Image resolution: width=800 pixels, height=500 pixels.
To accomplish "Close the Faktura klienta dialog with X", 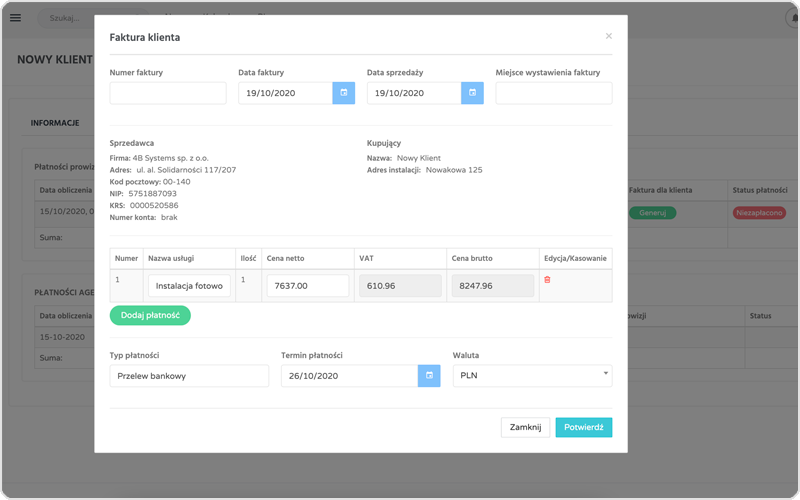I will (x=608, y=36).
